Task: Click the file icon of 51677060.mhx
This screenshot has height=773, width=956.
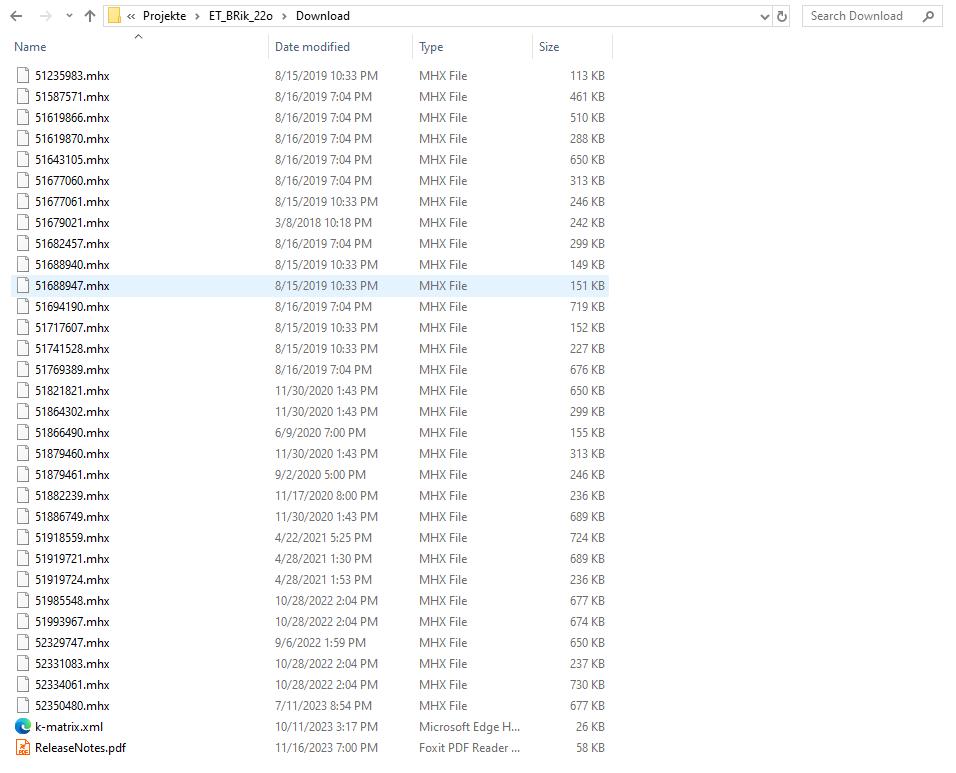Action: (x=23, y=180)
